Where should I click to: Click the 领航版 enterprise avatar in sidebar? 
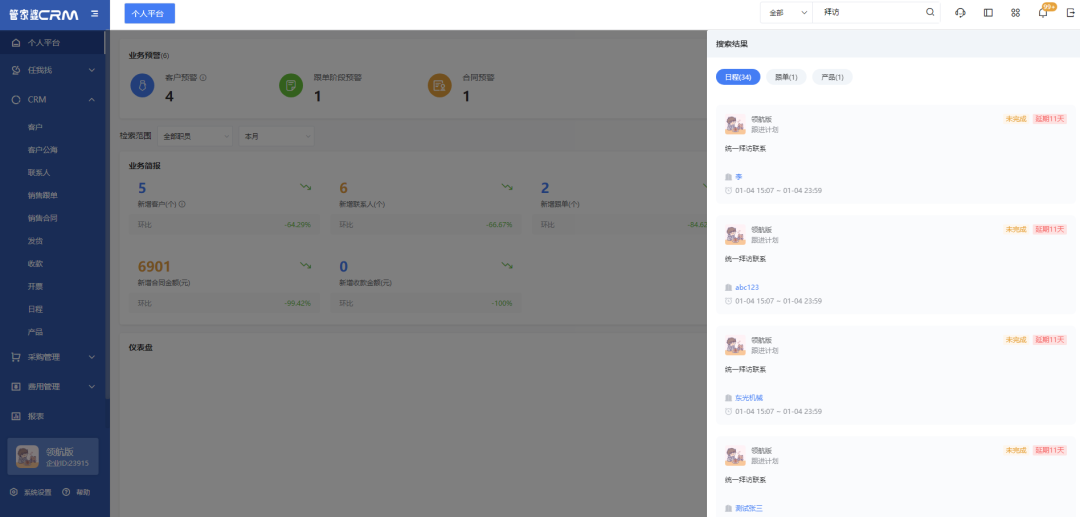(27, 456)
